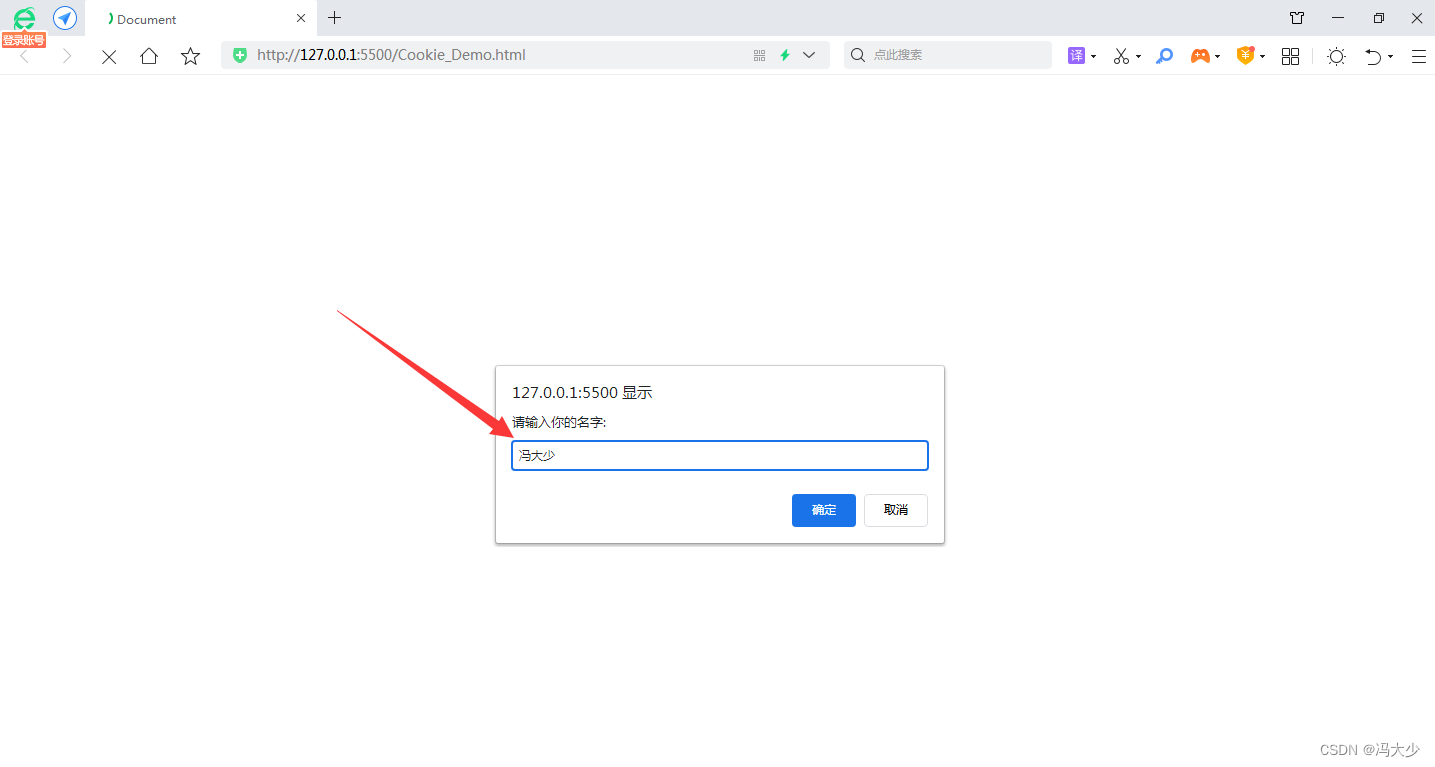Expand the undo dropdown arrow
The width and height of the screenshot is (1435, 767).
tap(1390, 57)
